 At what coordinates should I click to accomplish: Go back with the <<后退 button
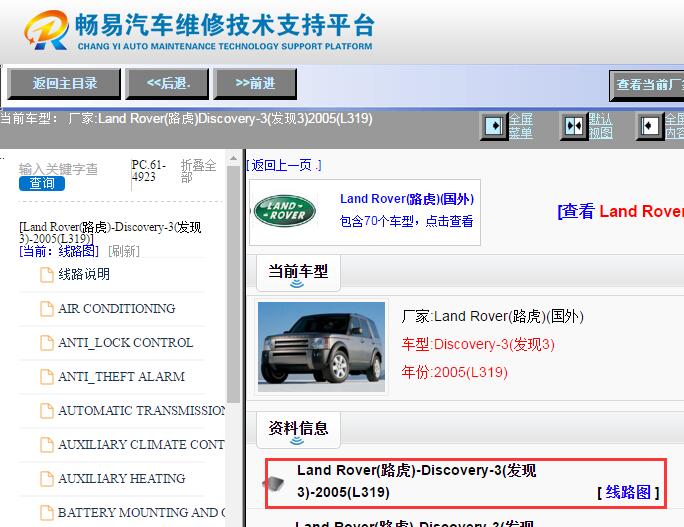tap(167, 83)
